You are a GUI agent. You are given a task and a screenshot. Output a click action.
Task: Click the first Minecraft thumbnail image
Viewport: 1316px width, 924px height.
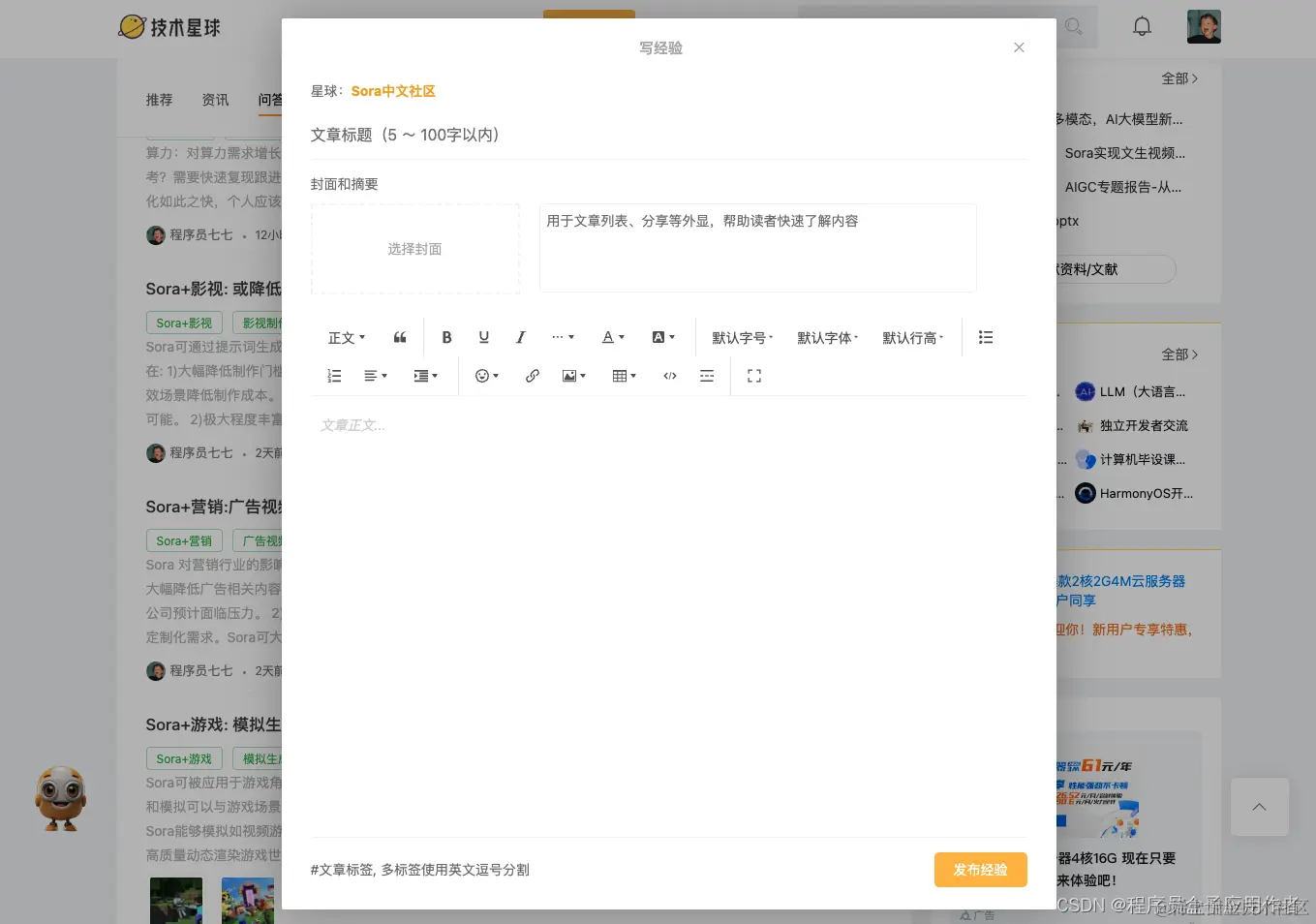[176, 901]
